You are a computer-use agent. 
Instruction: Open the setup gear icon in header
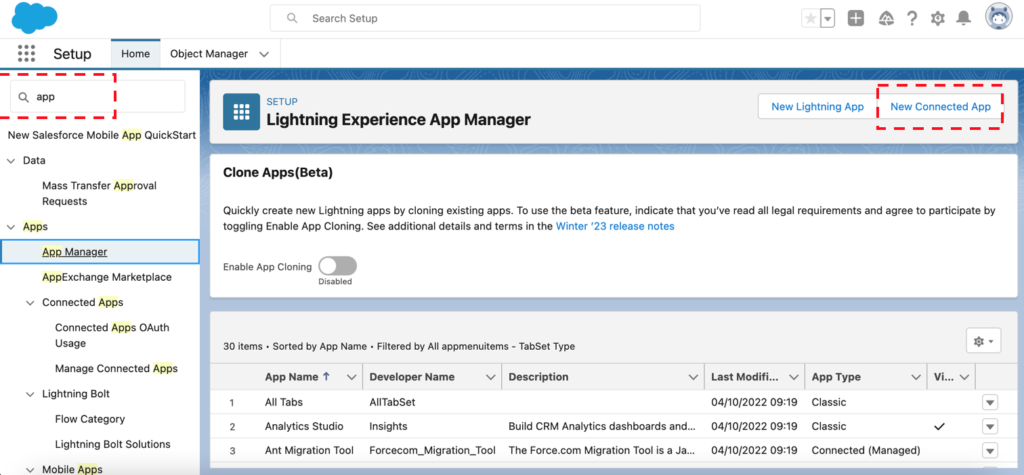point(937,18)
